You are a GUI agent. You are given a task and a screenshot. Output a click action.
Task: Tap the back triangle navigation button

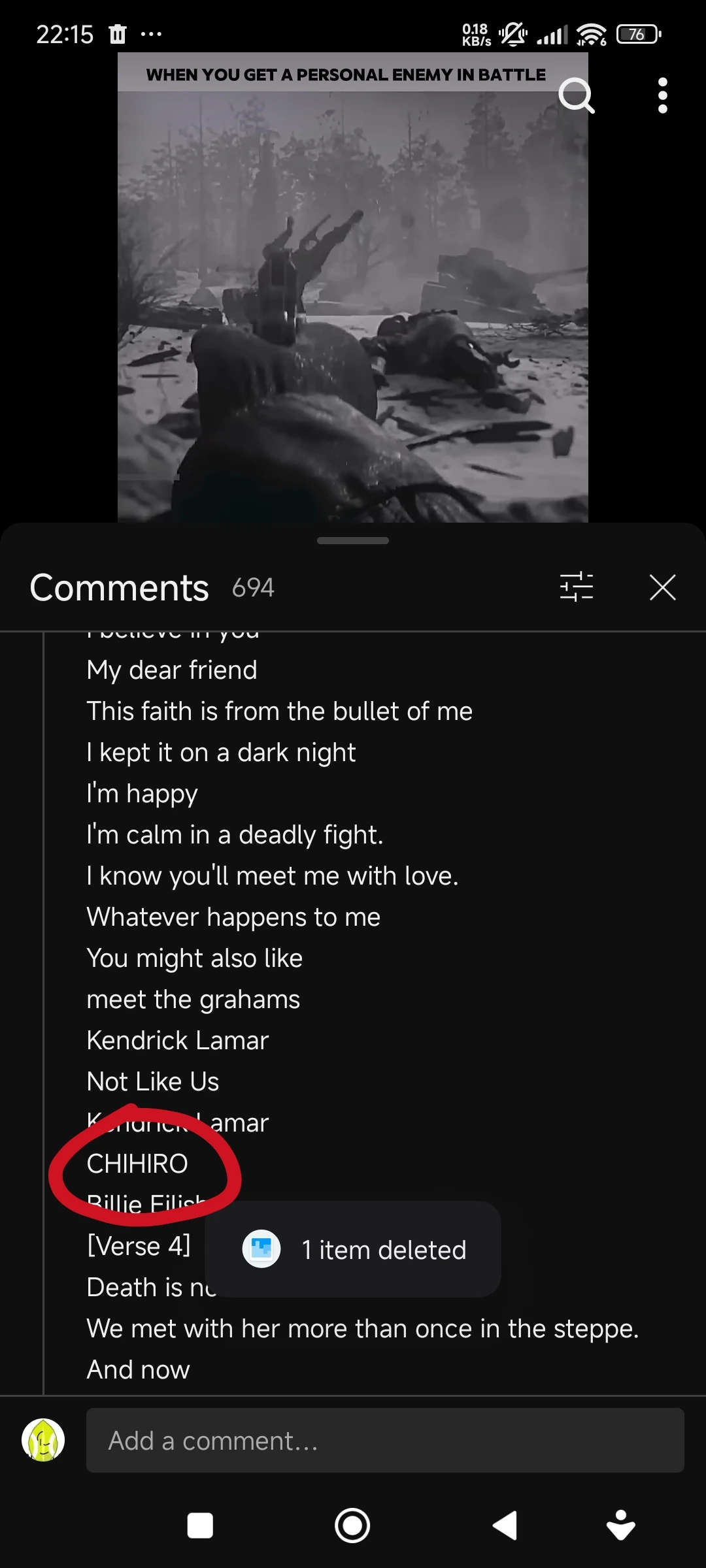click(505, 1526)
